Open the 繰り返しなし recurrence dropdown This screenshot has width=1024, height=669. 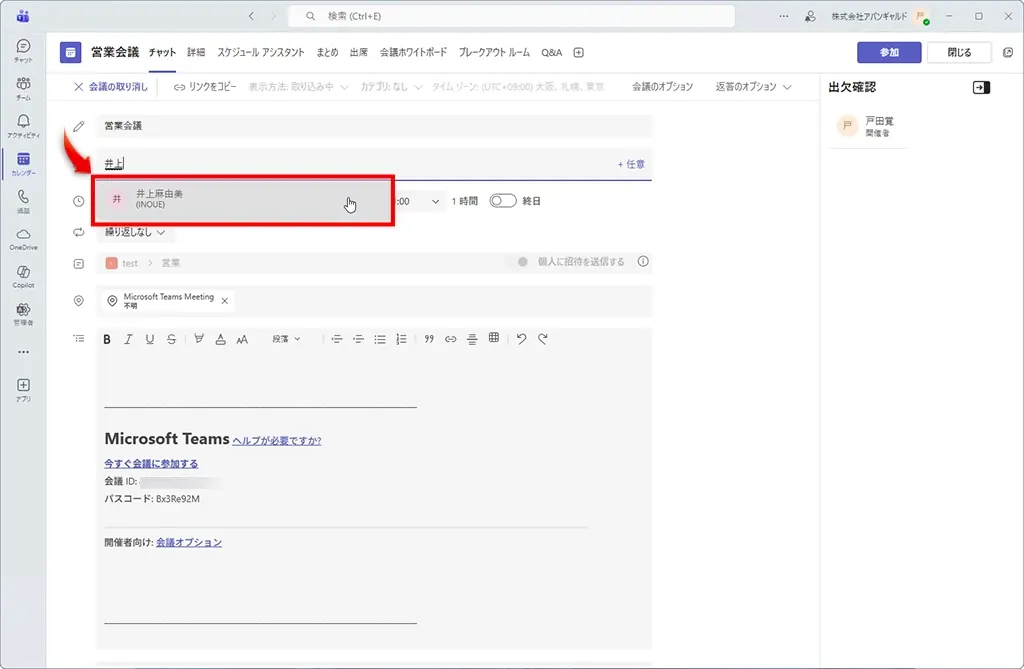(135, 232)
